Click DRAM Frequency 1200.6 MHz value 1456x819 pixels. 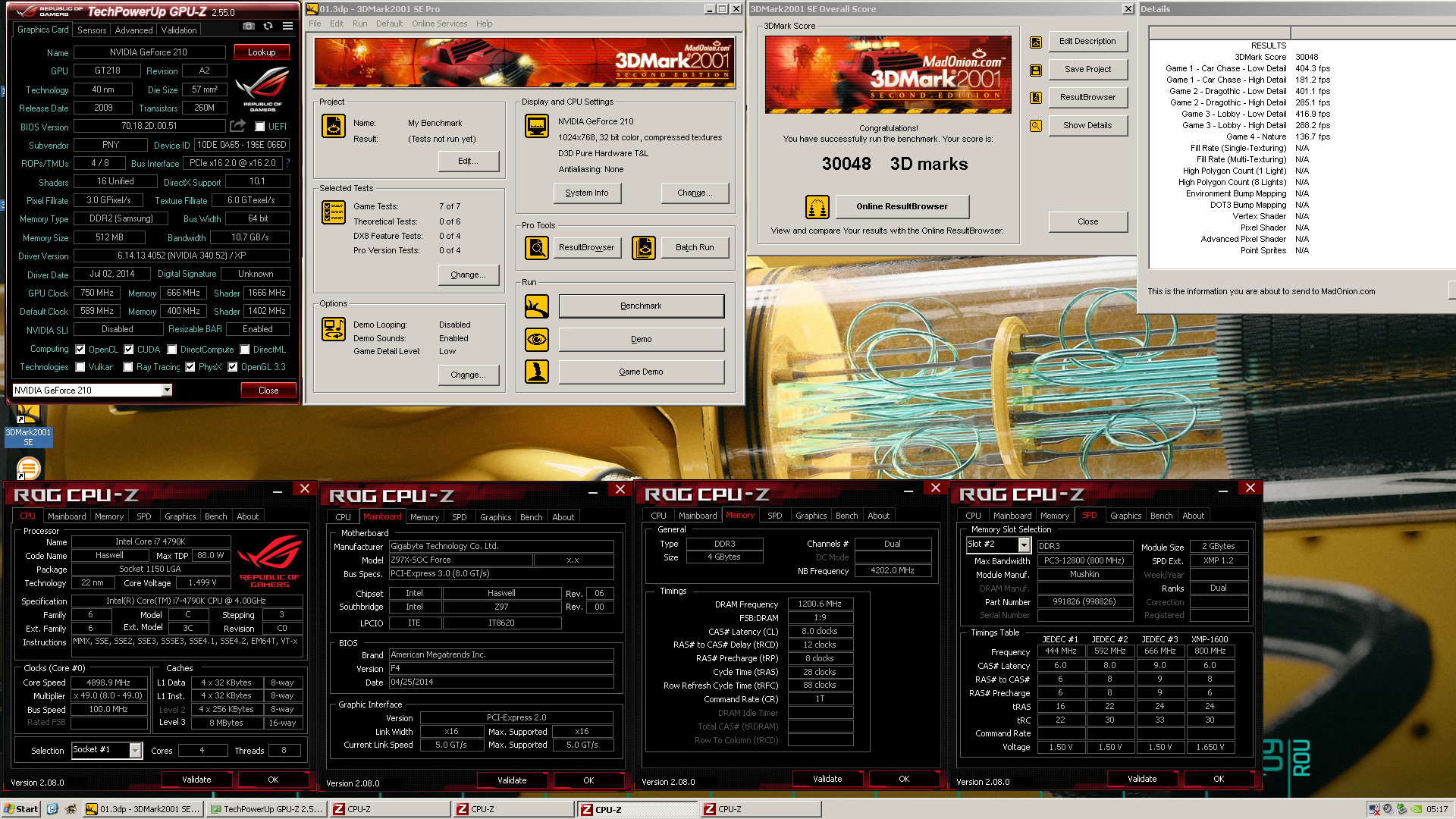(821, 604)
